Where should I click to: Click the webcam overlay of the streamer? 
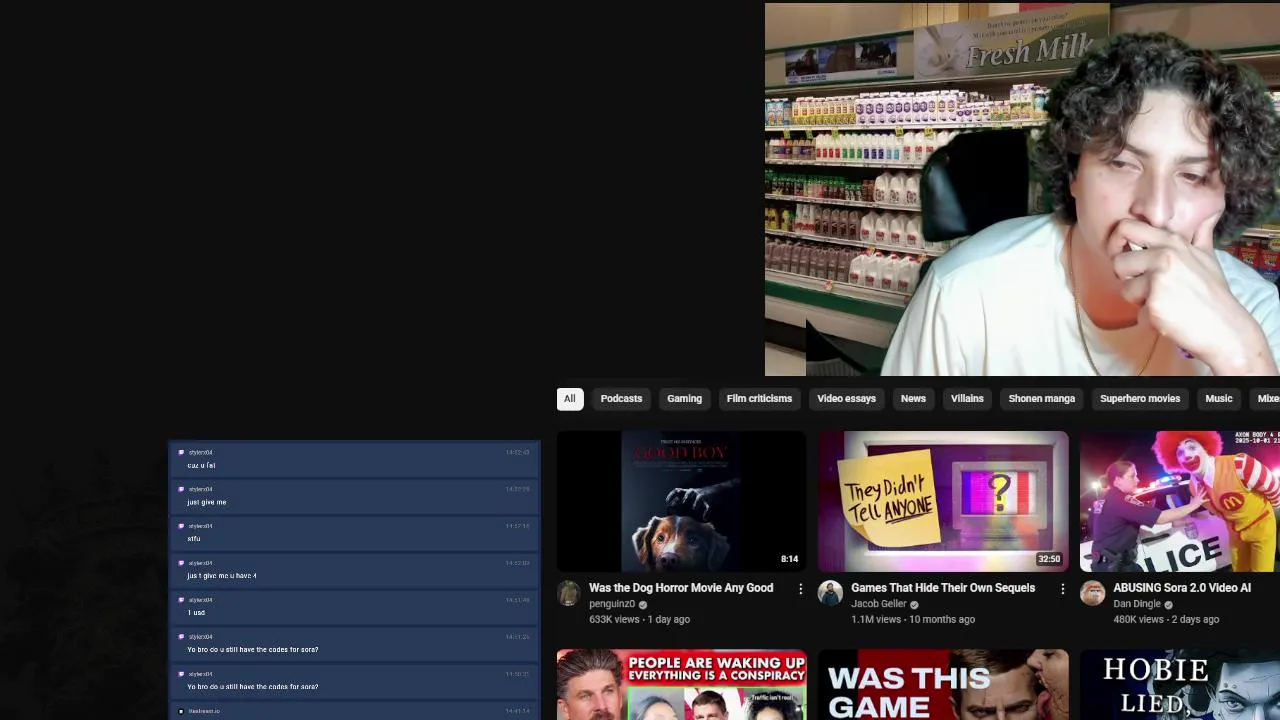point(1022,189)
